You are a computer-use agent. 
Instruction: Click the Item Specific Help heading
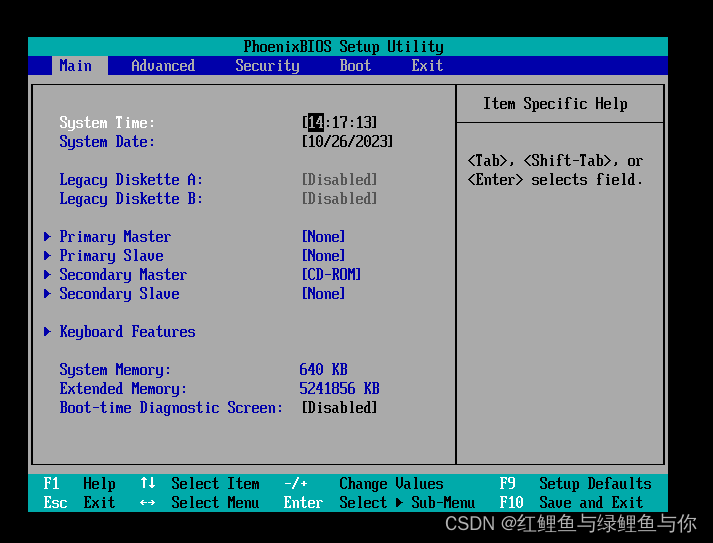click(555, 104)
